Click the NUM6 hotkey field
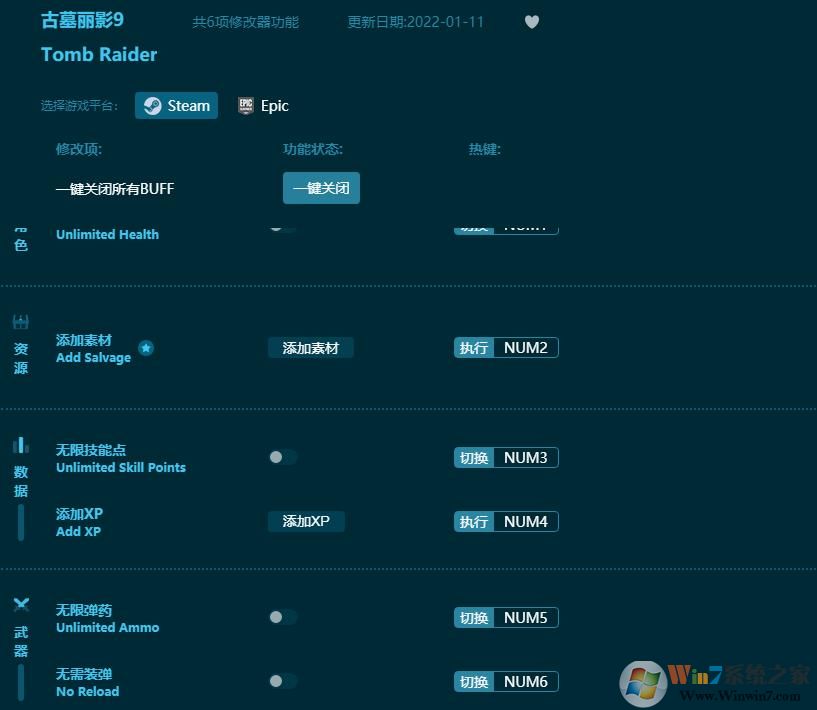817x710 pixels. pos(526,681)
